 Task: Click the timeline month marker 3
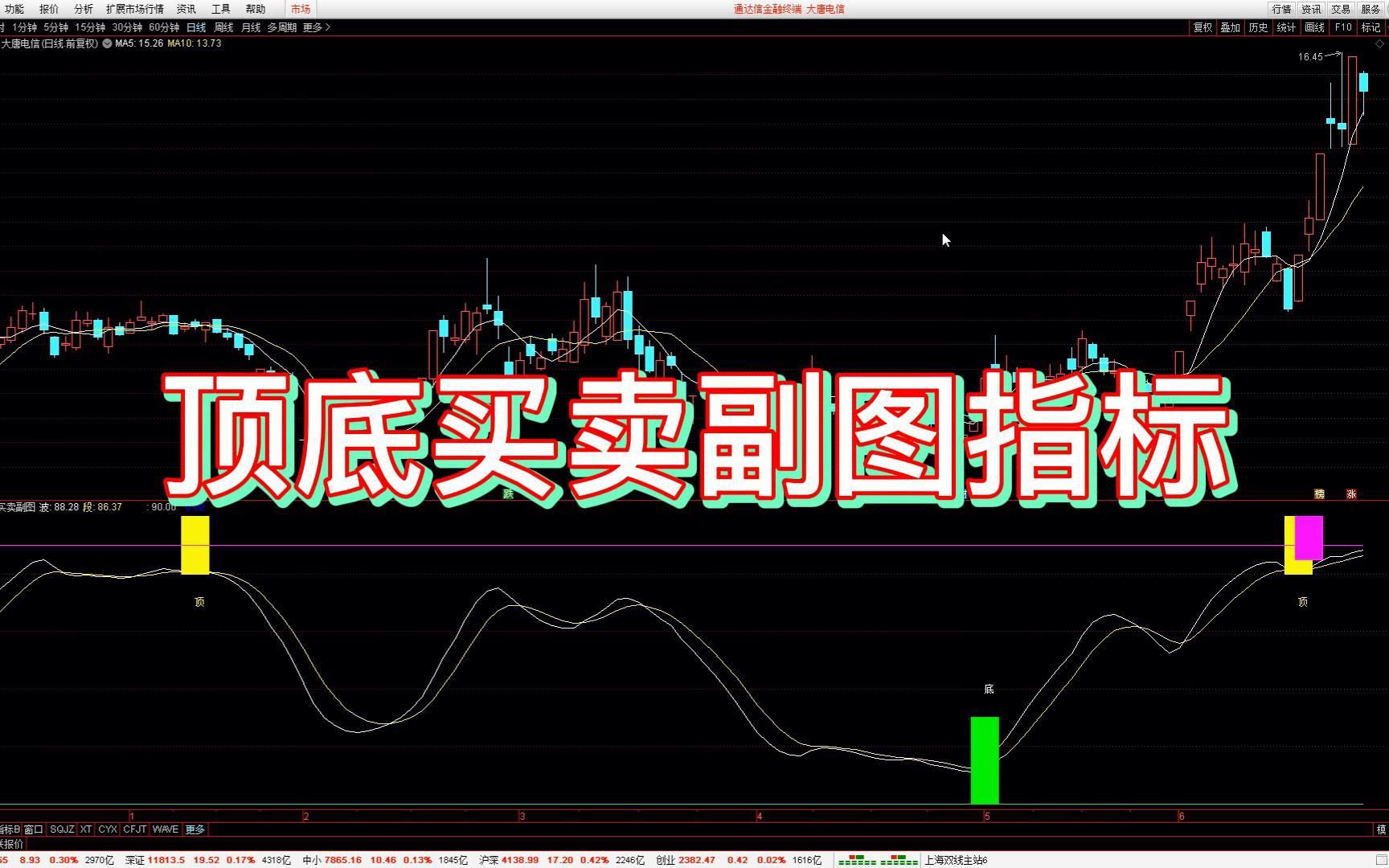tap(522, 816)
